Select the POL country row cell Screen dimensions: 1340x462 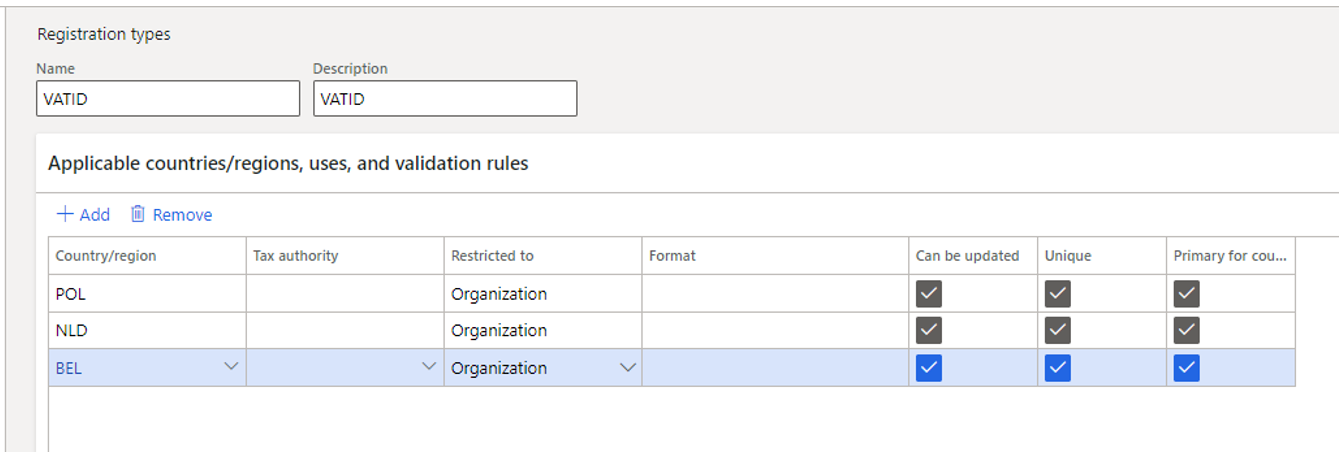pyautogui.click(x=146, y=294)
